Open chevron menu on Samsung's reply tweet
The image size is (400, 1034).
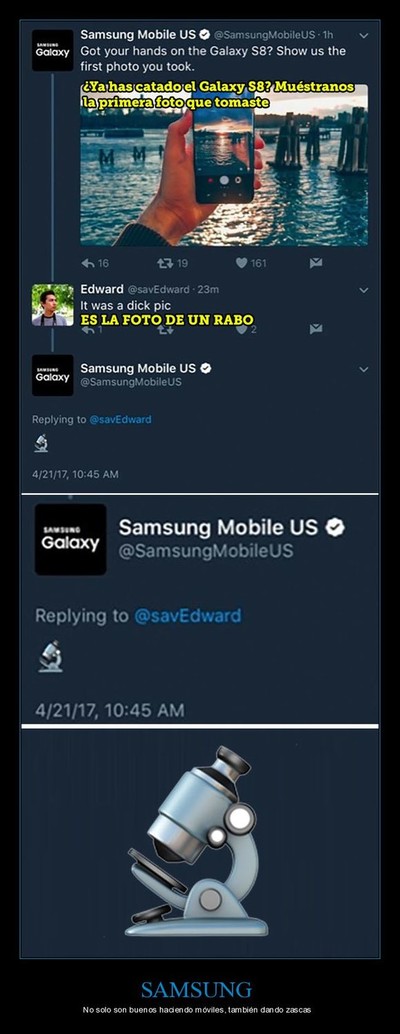[x=364, y=369]
